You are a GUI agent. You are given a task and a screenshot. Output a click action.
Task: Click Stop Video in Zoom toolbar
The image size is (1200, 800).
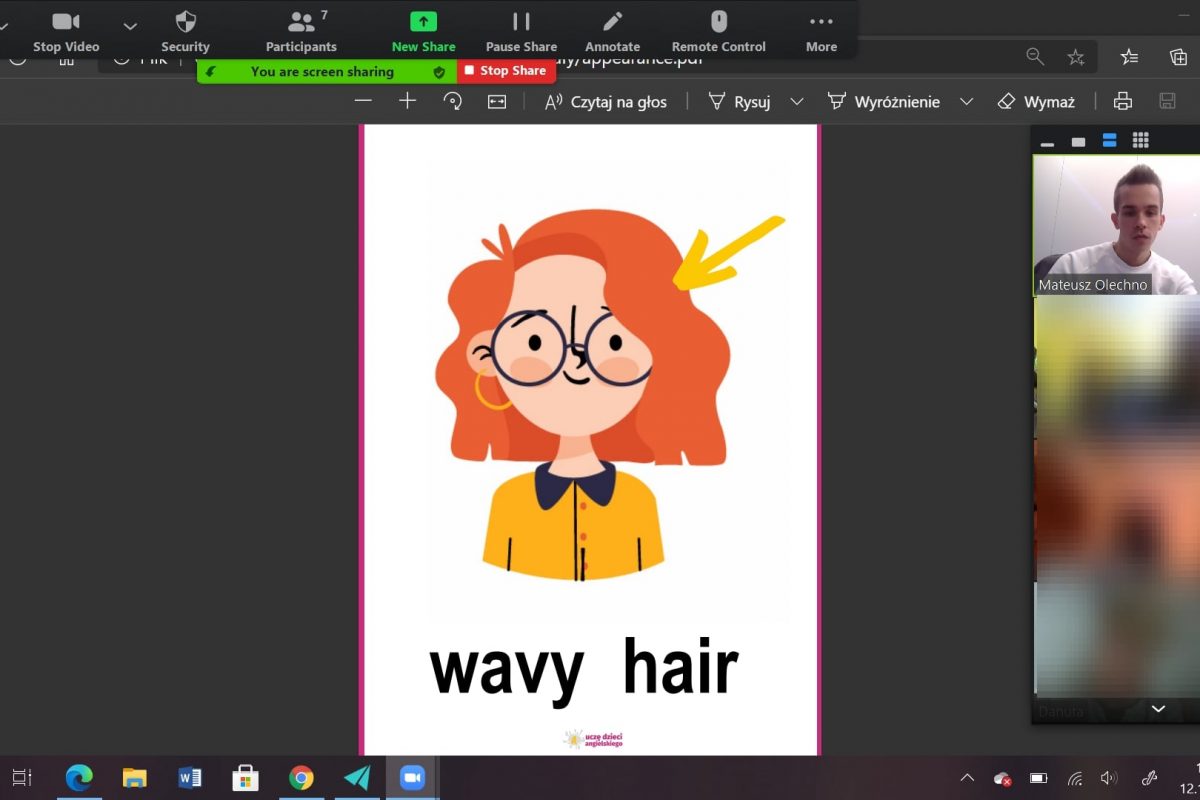click(66, 32)
